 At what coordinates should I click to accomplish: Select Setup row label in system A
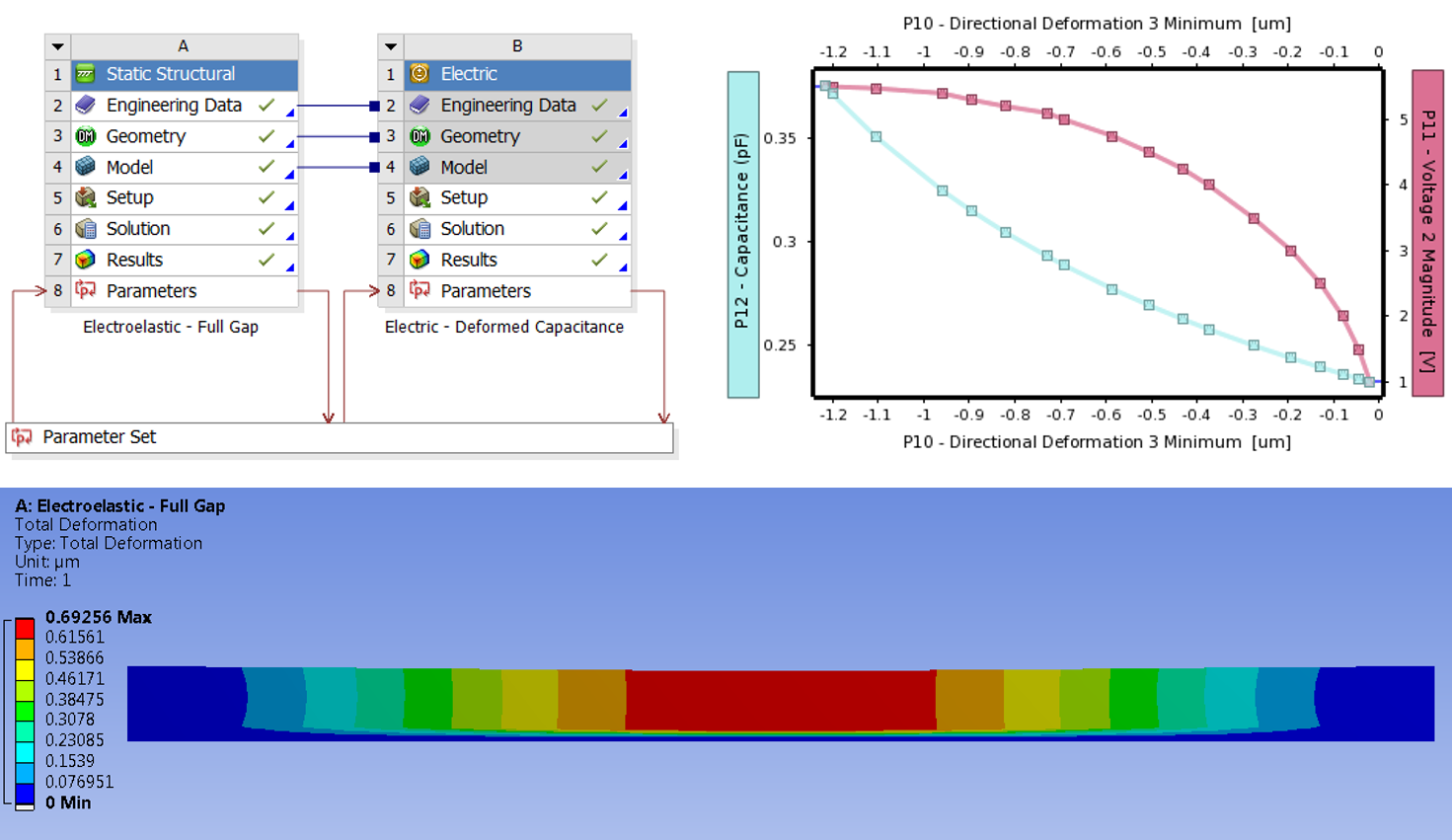click(x=129, y=197)
